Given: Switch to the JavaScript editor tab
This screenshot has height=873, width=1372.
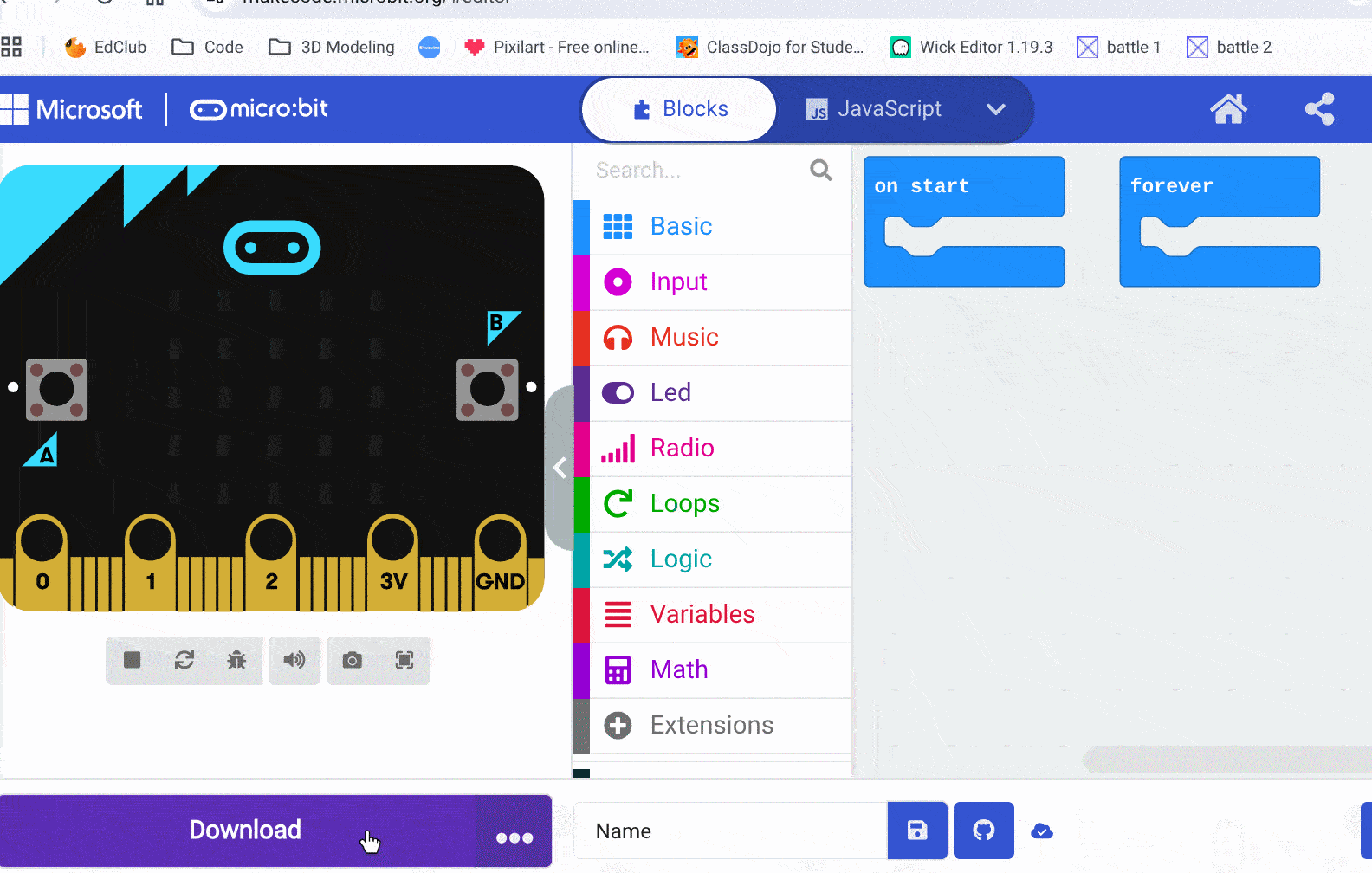Looking at the screenshot, I should 873,109.
